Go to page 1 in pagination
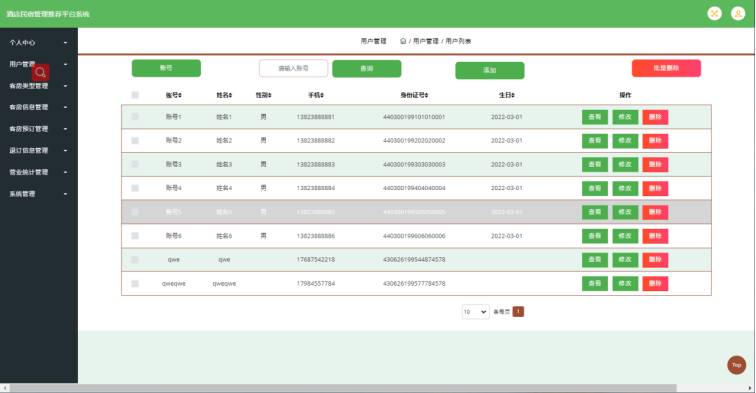The image size is (756, 393). (x=518, y=312)
